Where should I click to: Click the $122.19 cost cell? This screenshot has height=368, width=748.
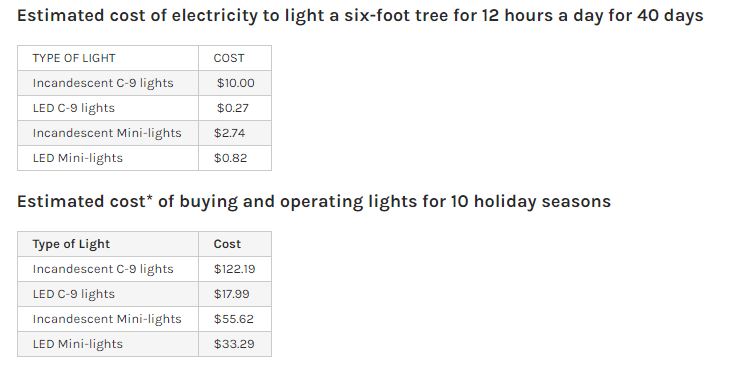(235, 269)
